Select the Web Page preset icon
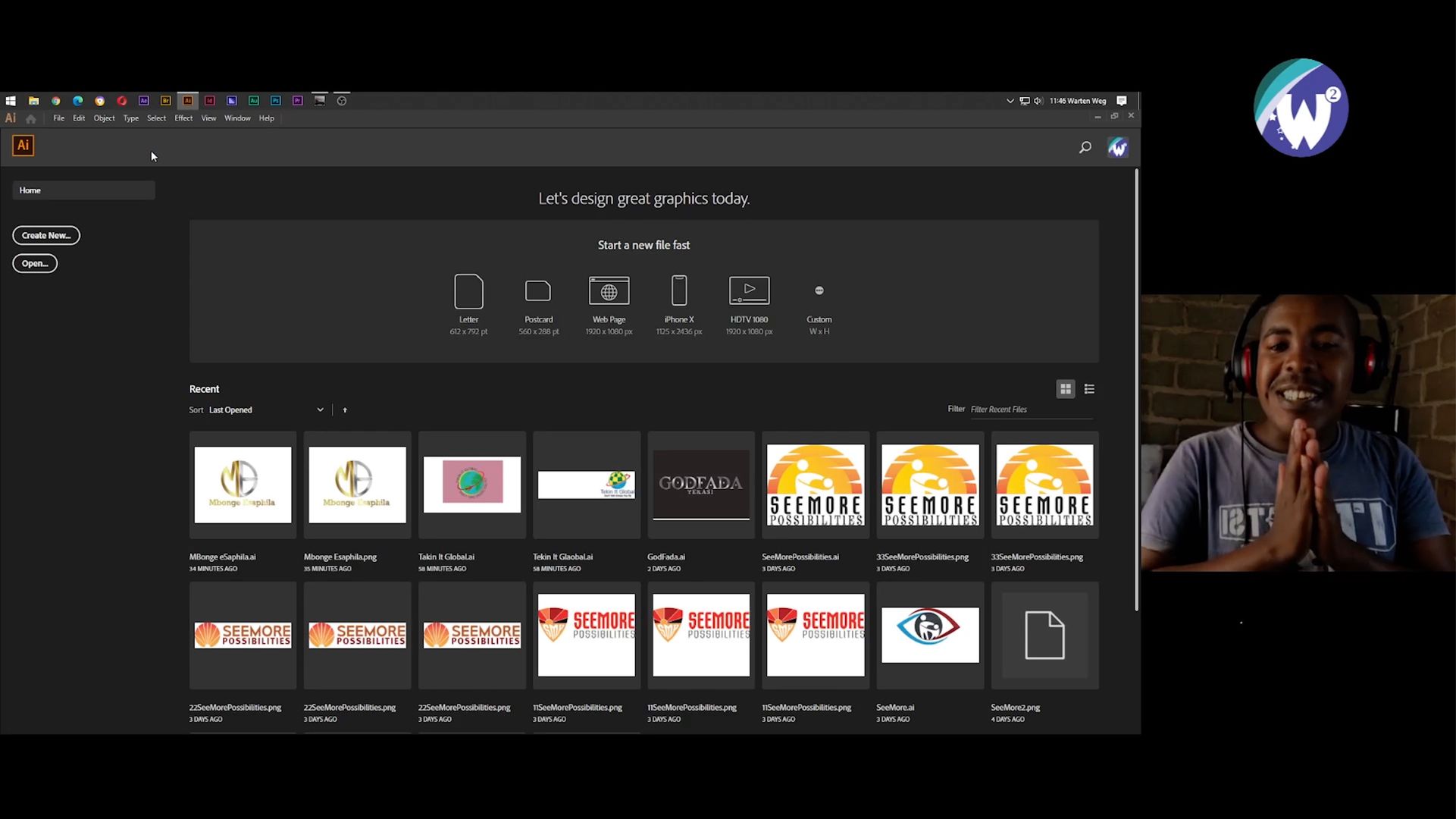Image resolution: width=1456 pixels, height=819 pixels. click(x=609, y=291)
